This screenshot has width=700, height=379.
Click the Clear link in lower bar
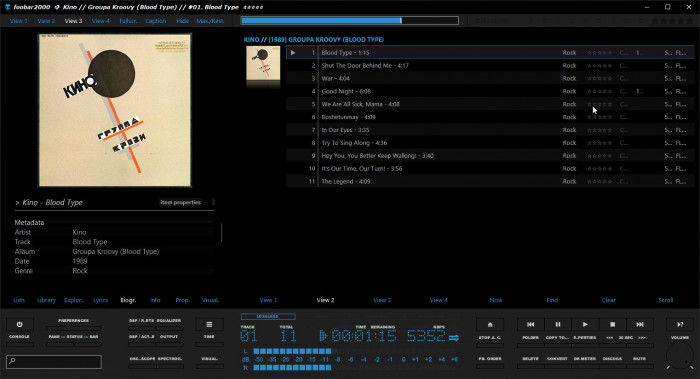tap(608, 300)
